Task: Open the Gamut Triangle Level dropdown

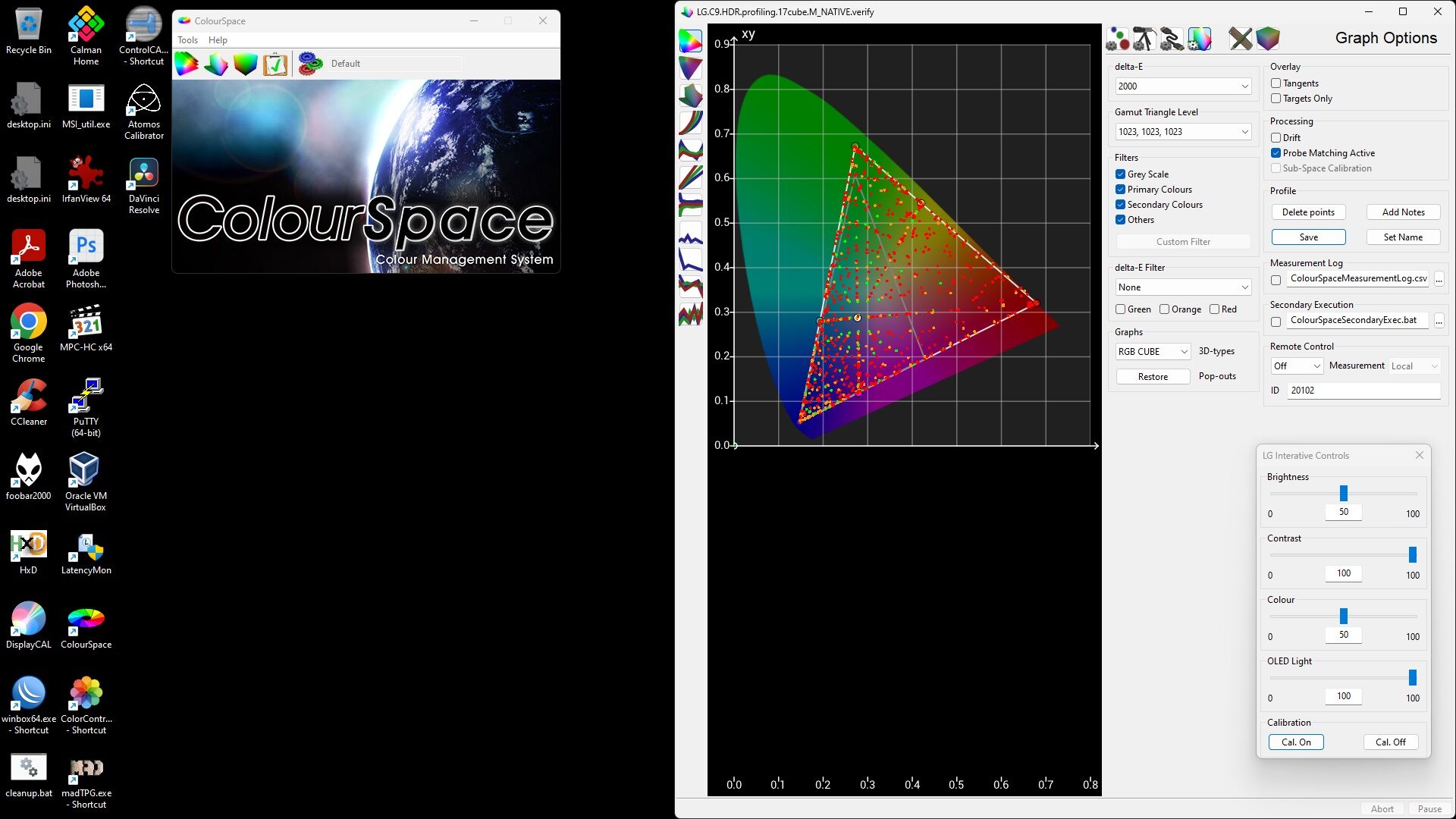Action: tap(1183, 132)
